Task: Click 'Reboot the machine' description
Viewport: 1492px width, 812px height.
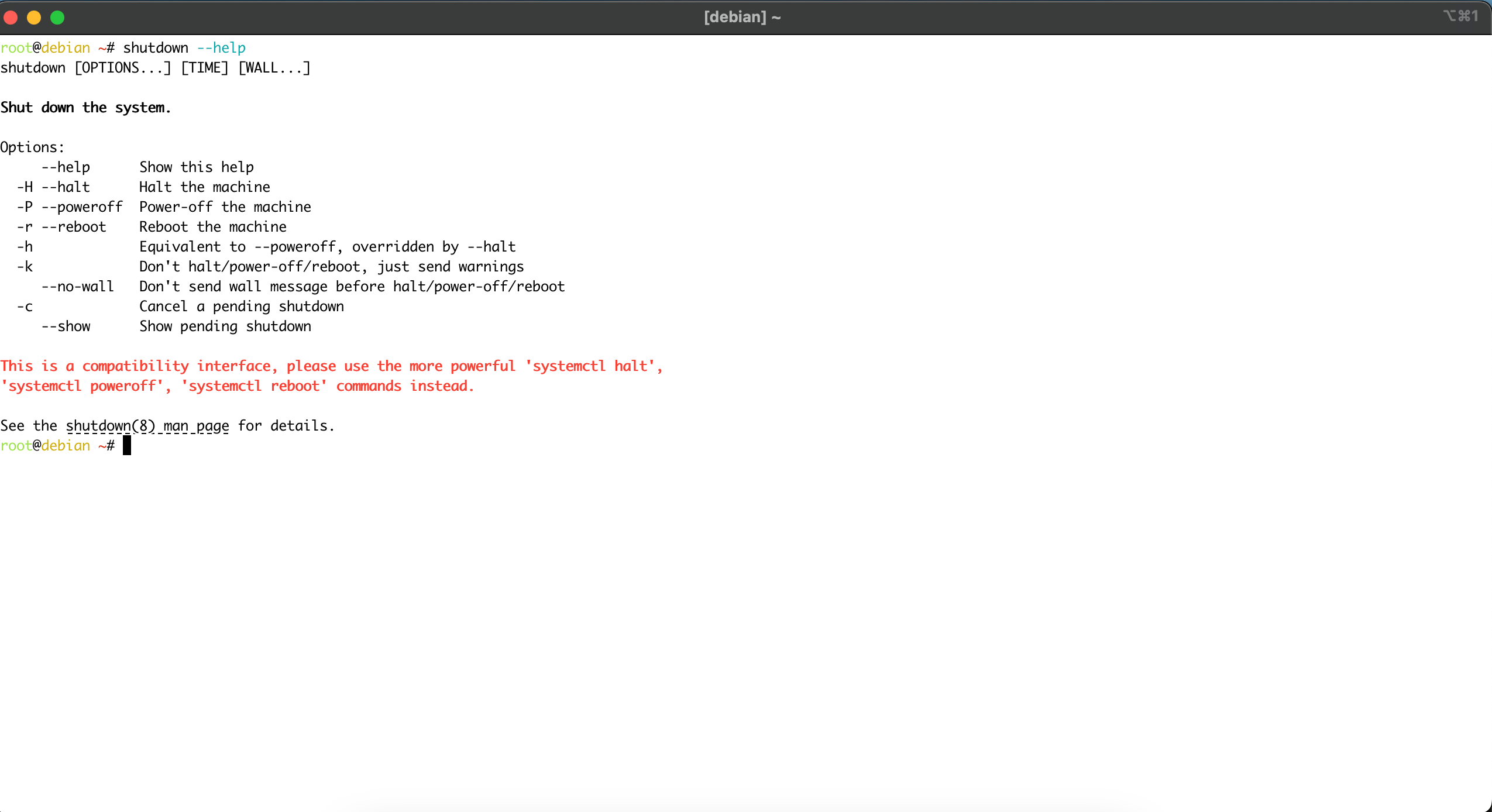Action: click(213, 227)
